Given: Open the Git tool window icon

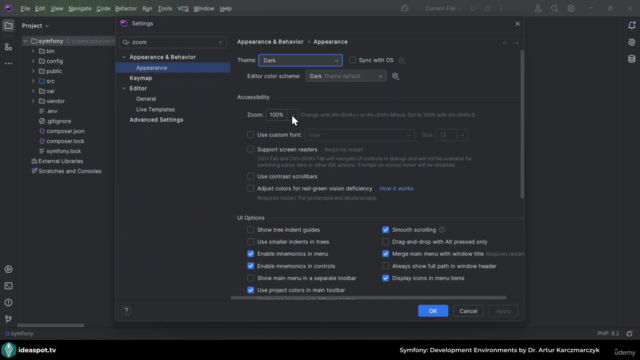Looking at the screenshot, I should (x=8, y=319).
